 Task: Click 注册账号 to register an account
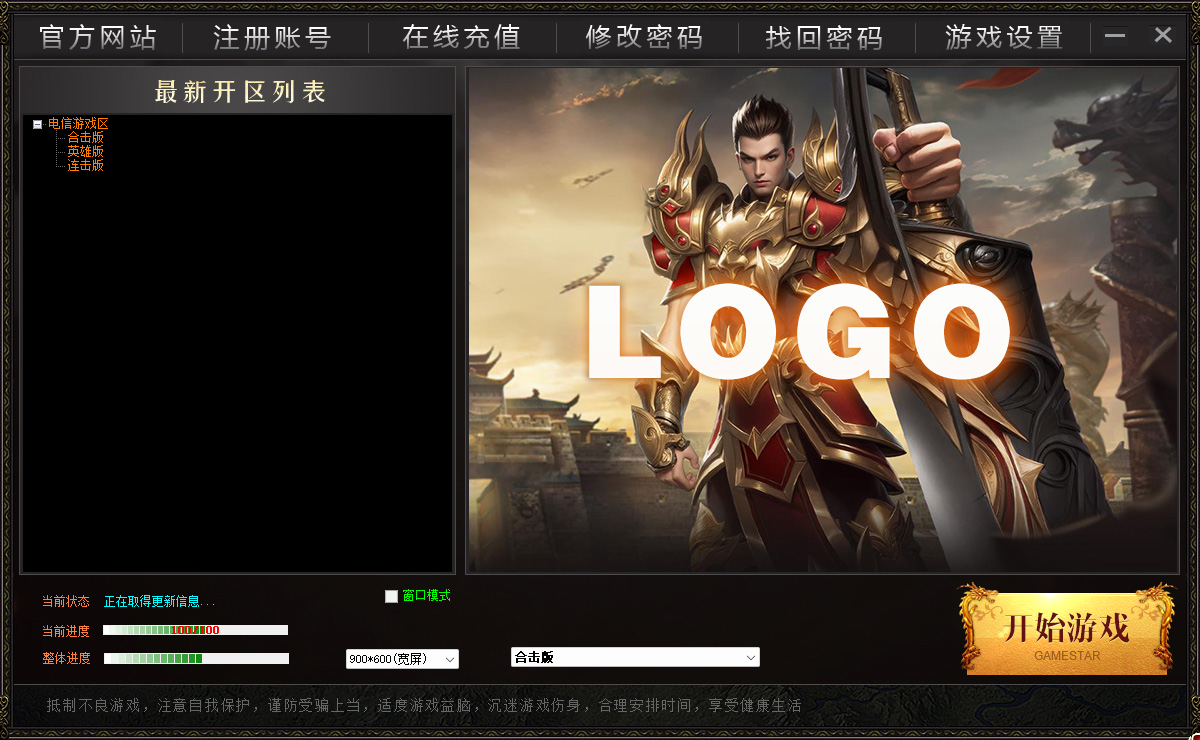click(272, 38)
